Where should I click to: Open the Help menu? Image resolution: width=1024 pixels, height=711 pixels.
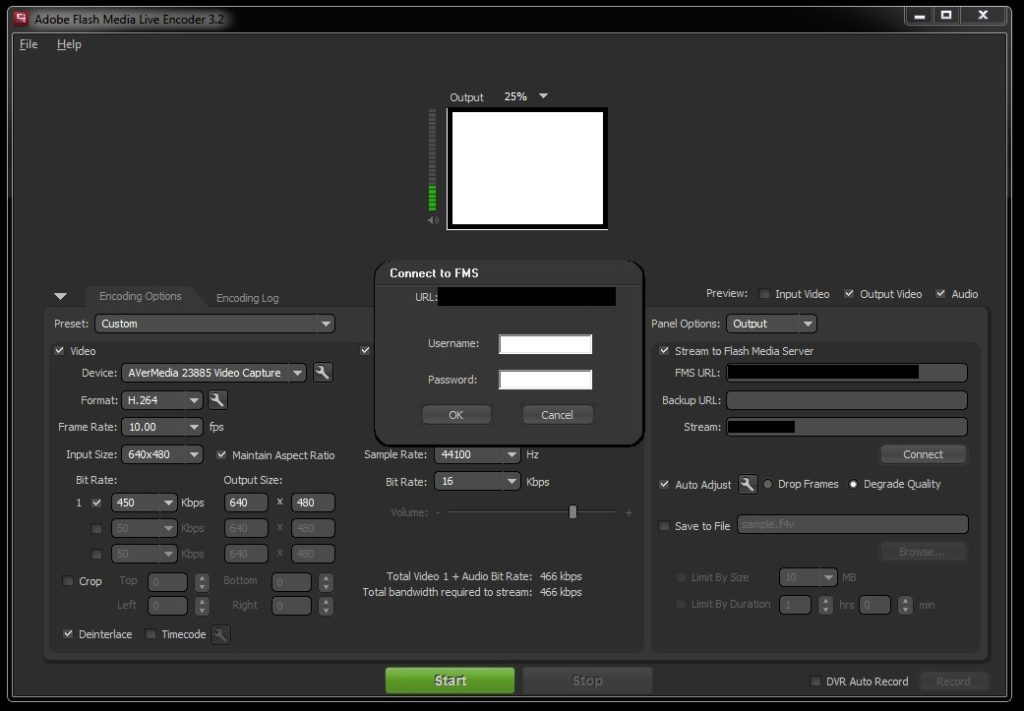tap(69, 44)
